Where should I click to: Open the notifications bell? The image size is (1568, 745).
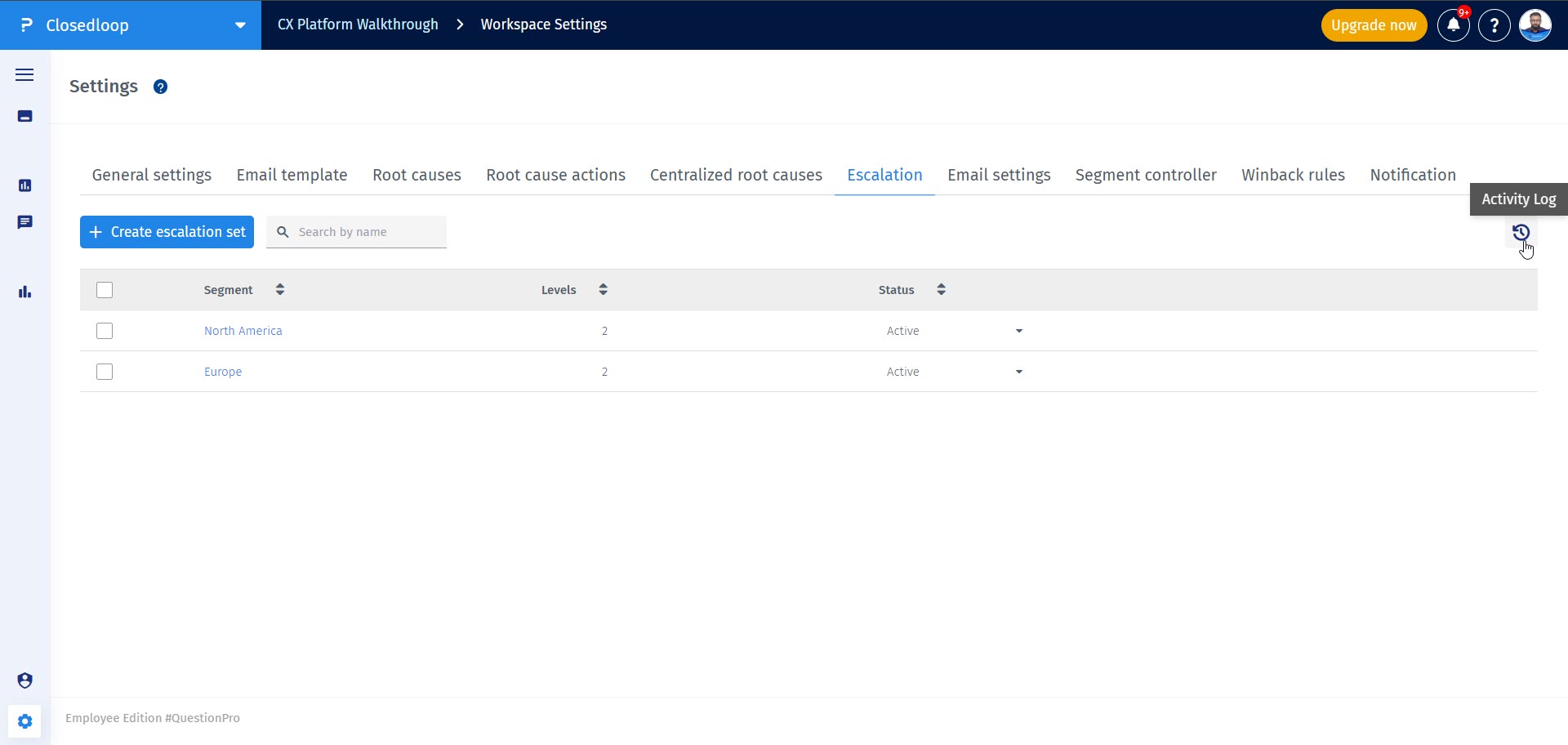(1453, 25)
